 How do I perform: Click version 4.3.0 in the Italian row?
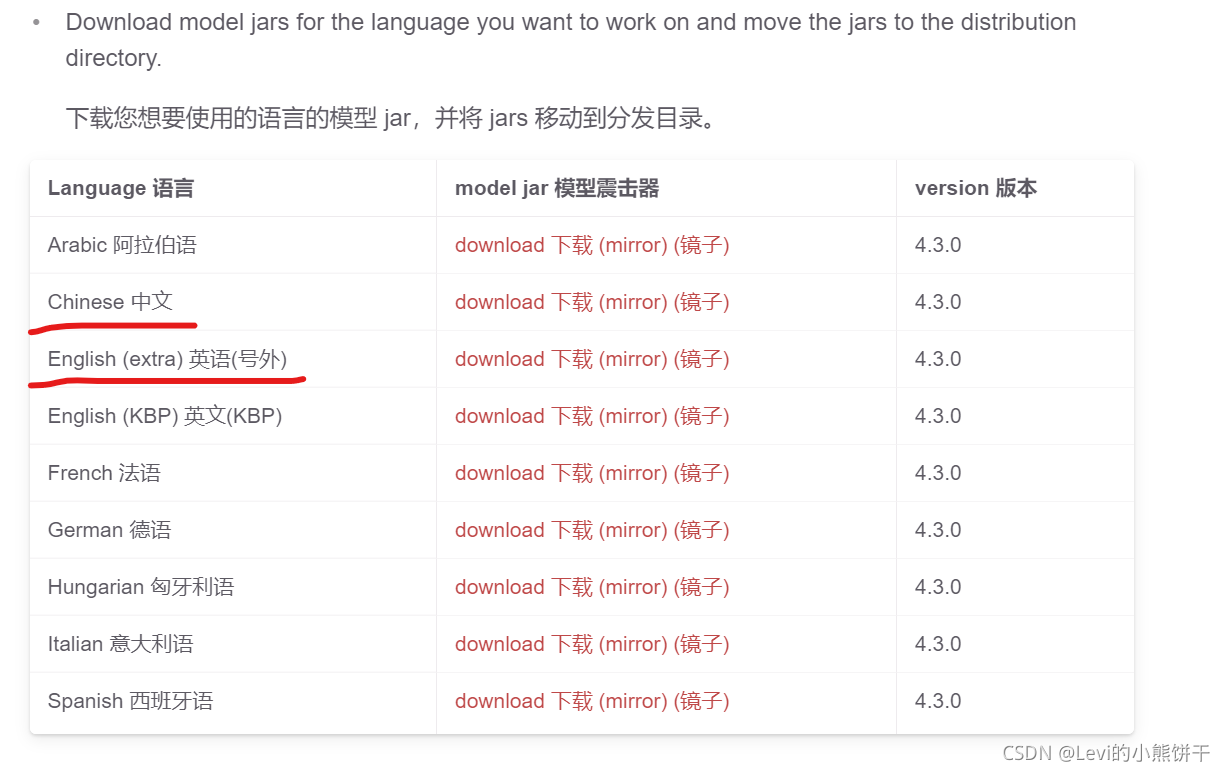pyautogui.click(x=938, y=644)
